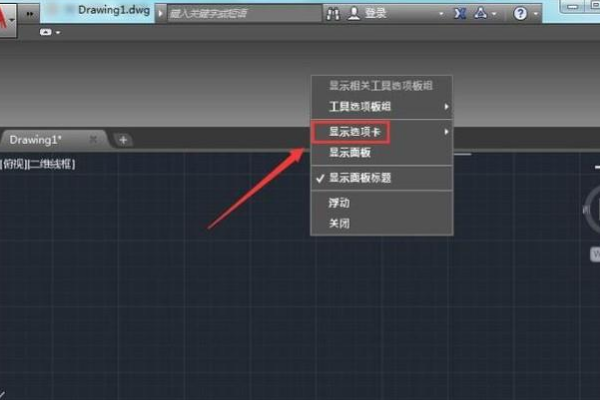The width and height of the screenshot is (600, 400).
Task: Click the binoculars search icon
Action: (333, 14)
